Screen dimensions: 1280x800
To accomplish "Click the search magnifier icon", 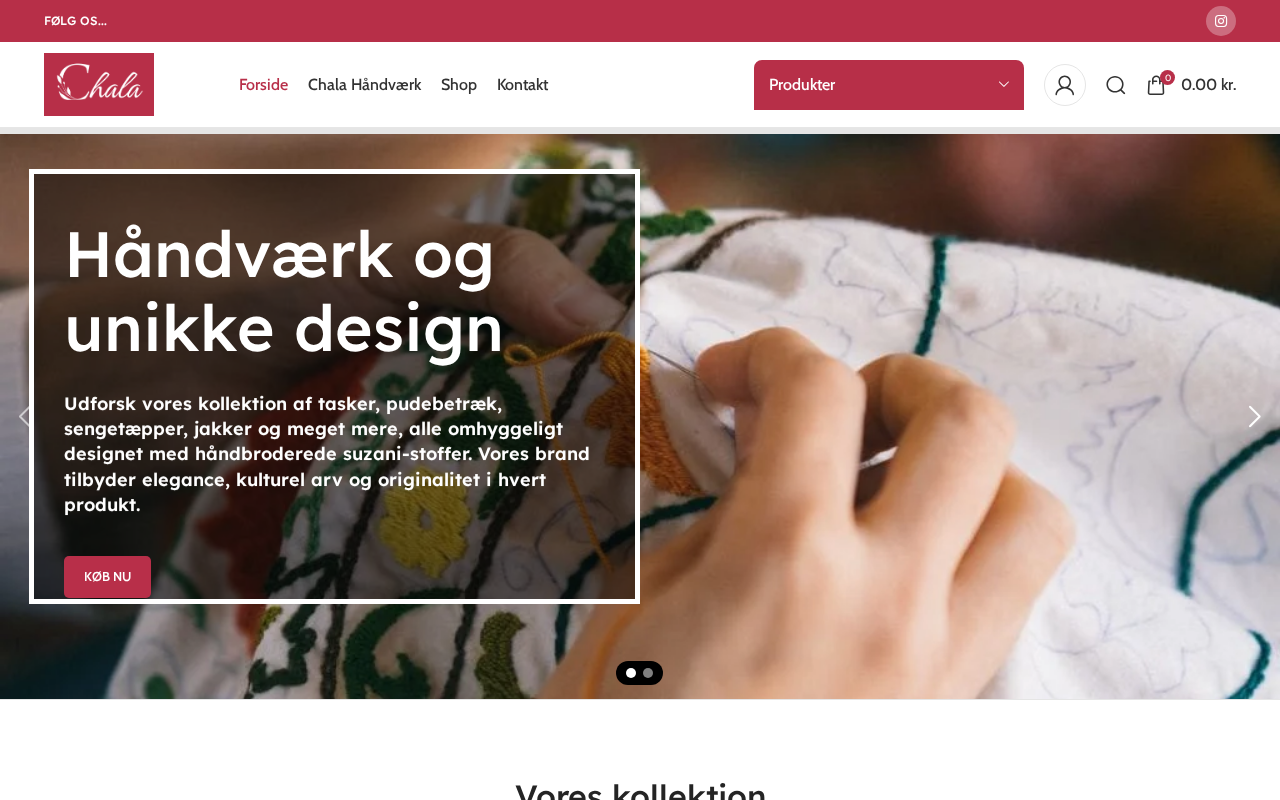I will [1116, 85].
